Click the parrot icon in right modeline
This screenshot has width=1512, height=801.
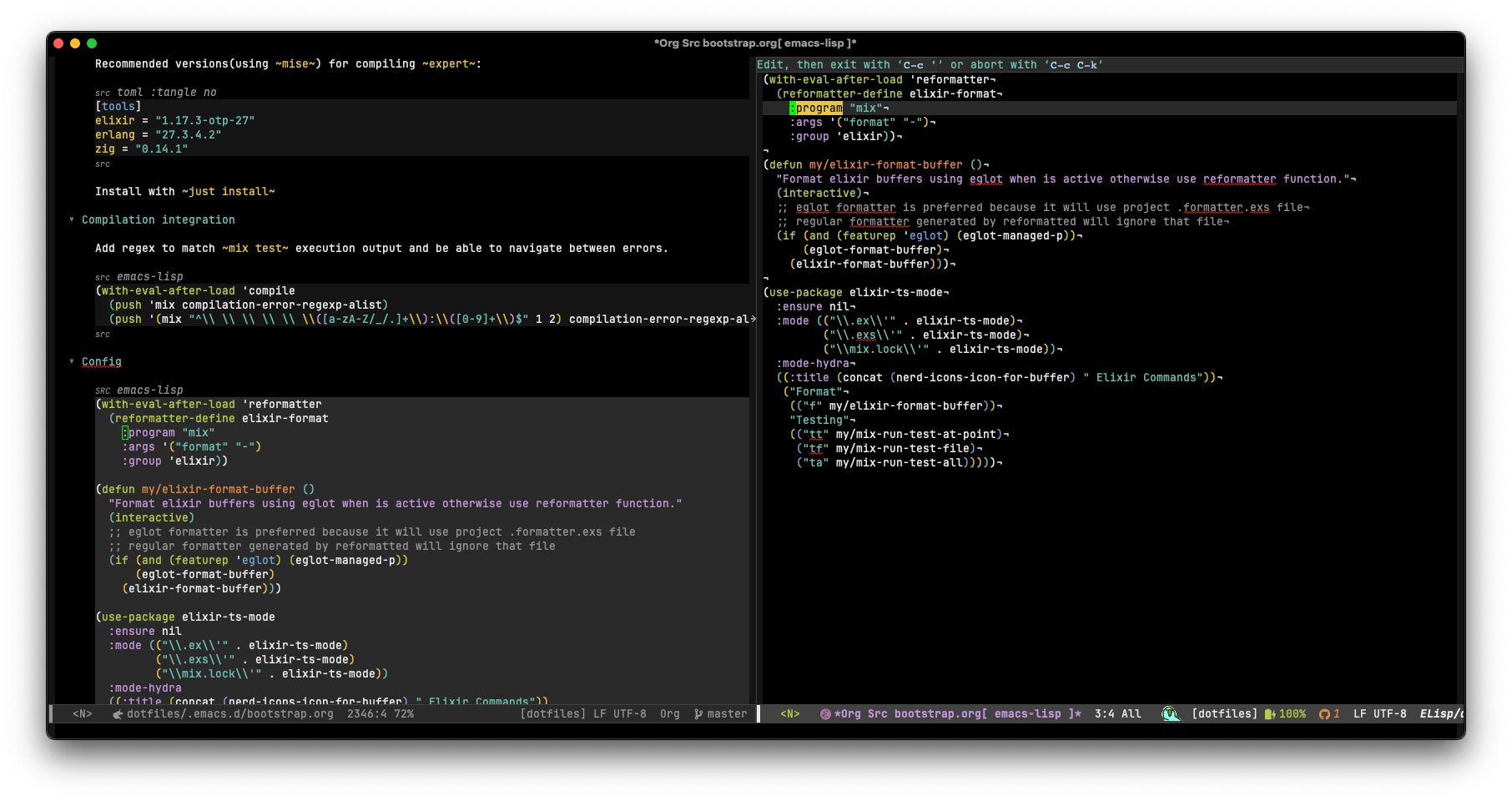click(x=1170, y=714)
